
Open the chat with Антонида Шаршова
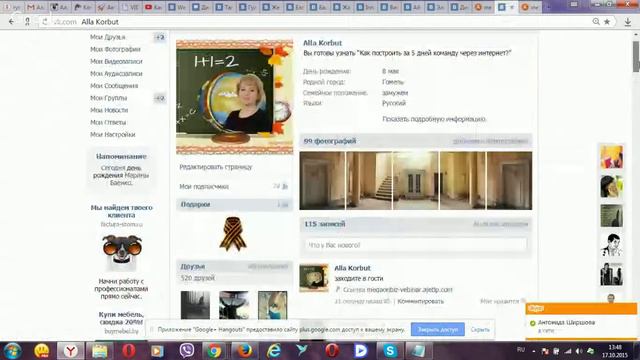566,322
